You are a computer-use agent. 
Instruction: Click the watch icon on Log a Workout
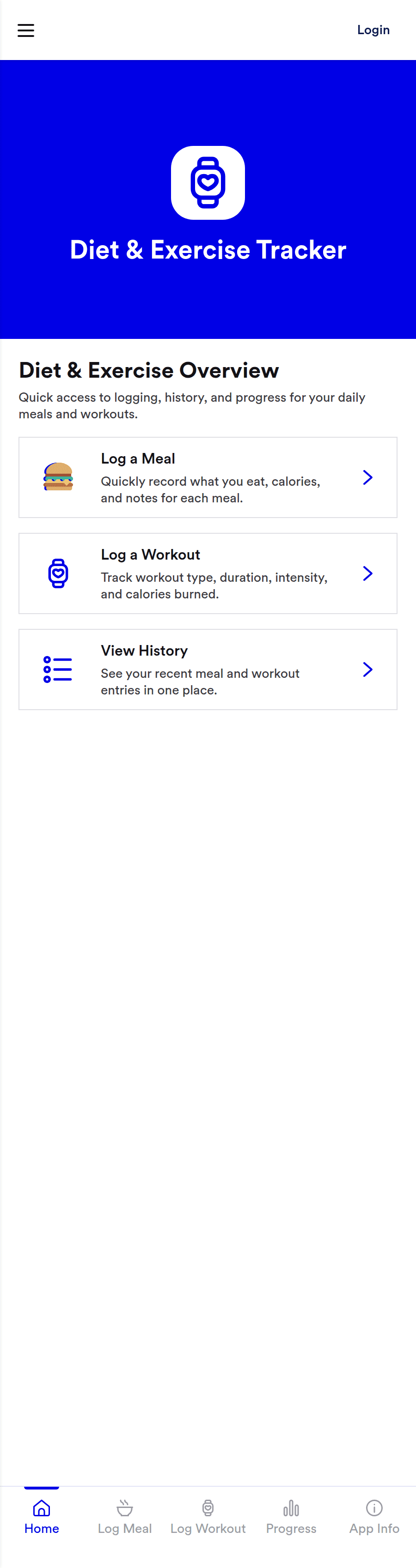point(59,573)
